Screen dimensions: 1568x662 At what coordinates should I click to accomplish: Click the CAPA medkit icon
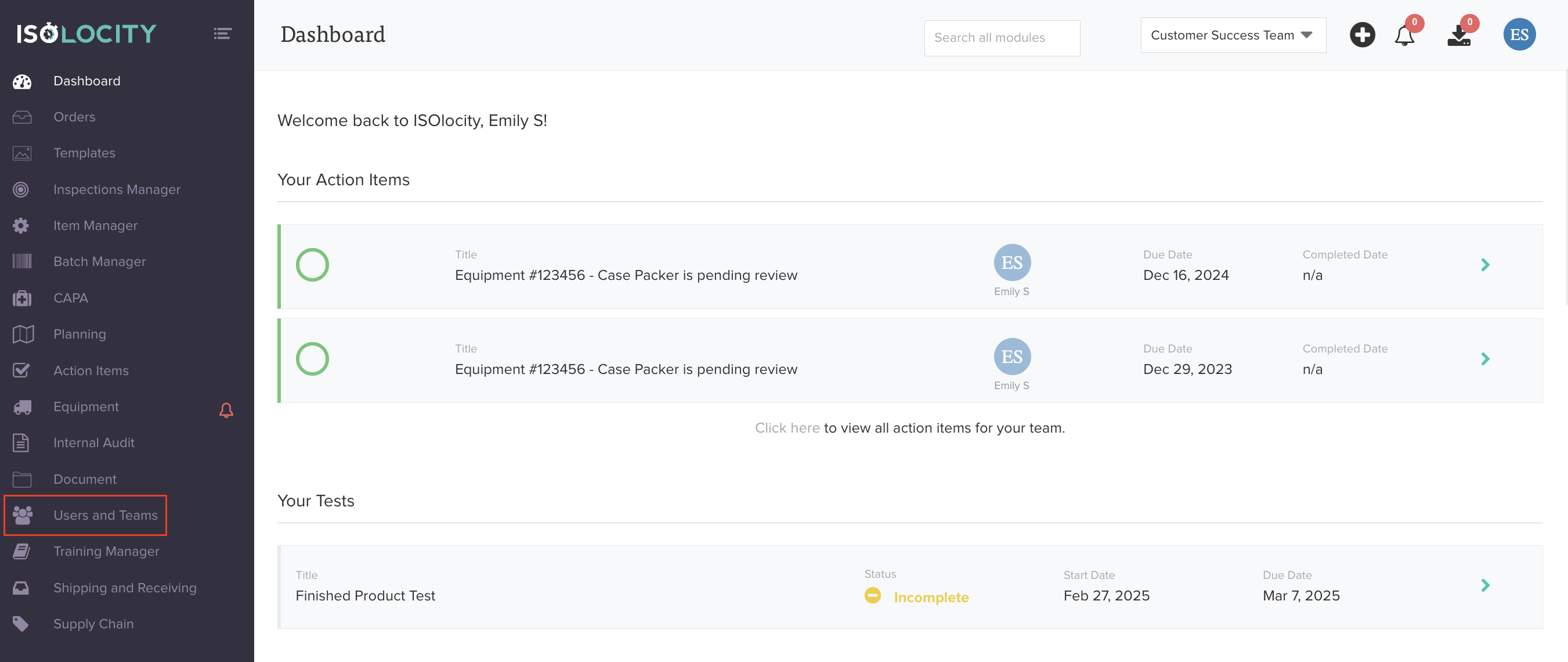pos(22,298)
